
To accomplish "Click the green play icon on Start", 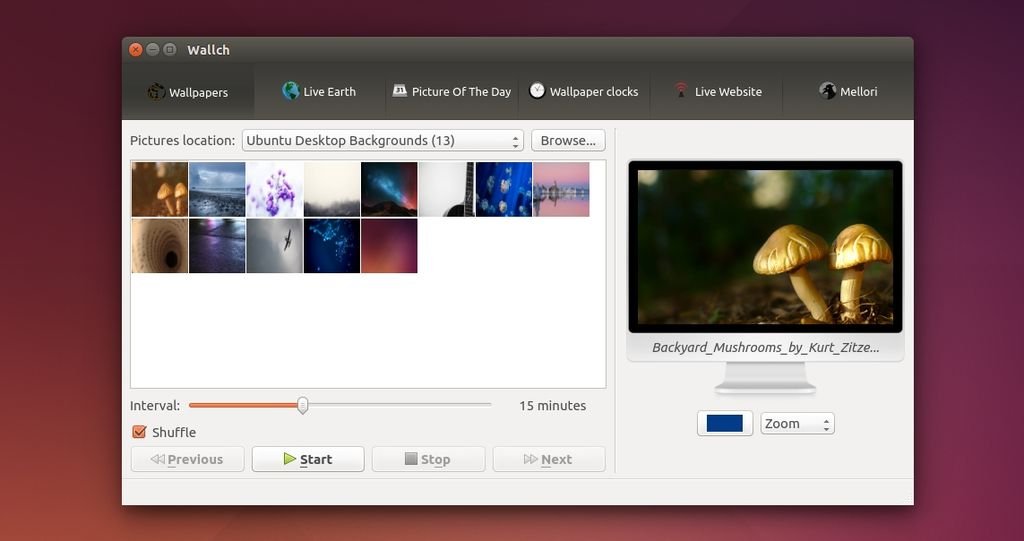I will (x=290, y=459).
